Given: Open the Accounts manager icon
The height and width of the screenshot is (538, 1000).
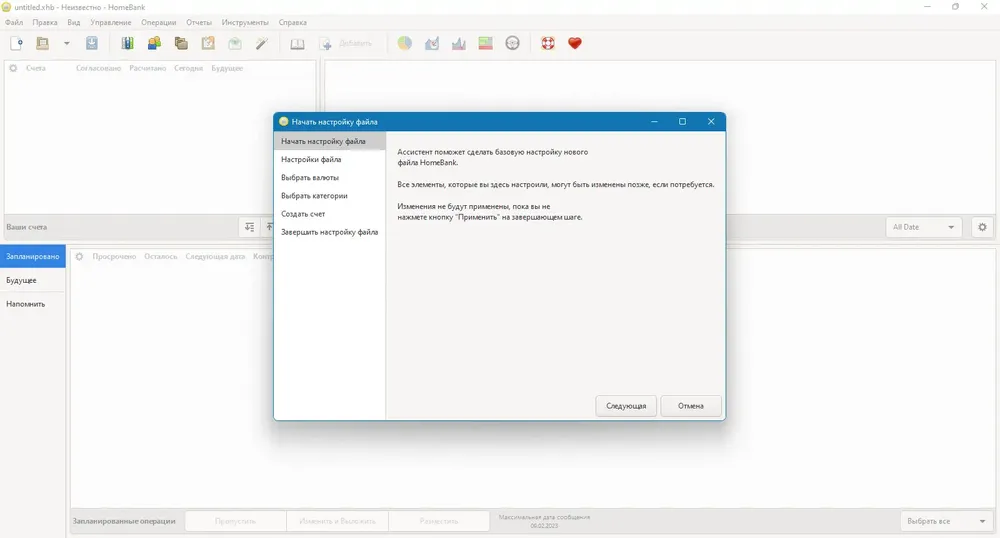Looking at the screenshot, I should [x=128, y=43].
